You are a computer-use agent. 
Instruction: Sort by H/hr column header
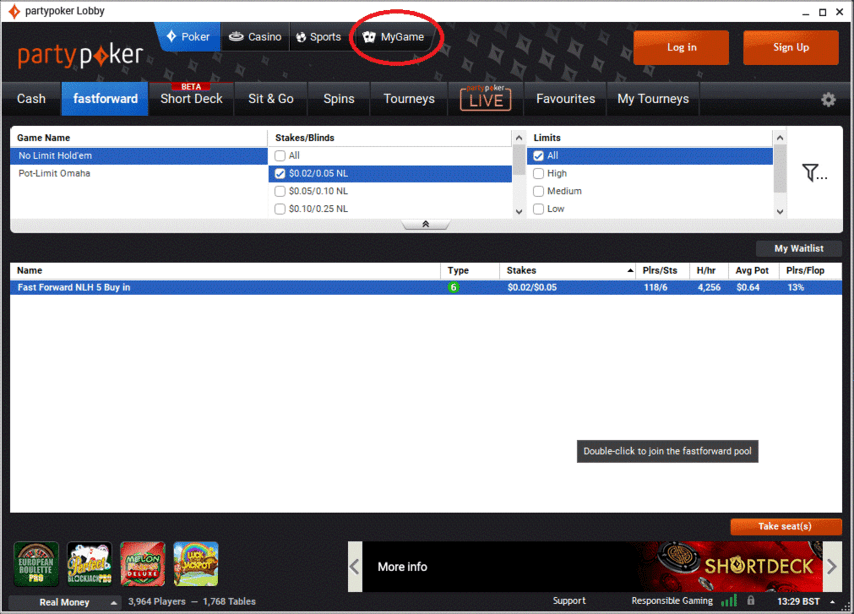(x=709, y=271)
